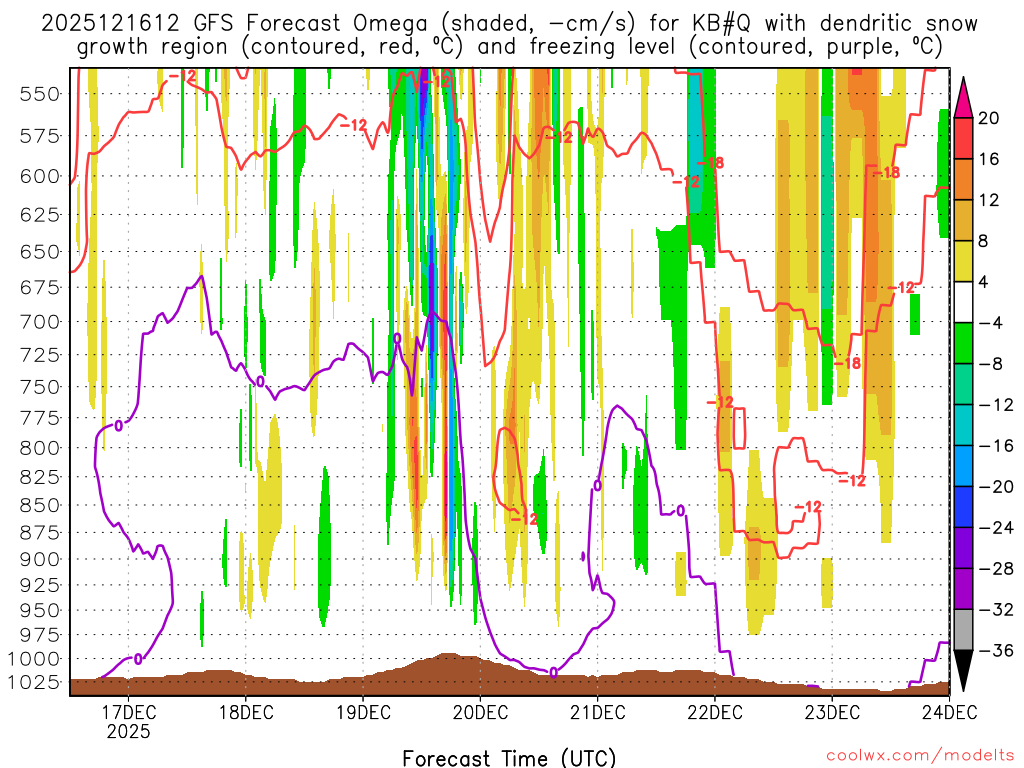Click the '17DEC' date label
The height and width of the screenshot is (768, 1024).
[128, 711]
